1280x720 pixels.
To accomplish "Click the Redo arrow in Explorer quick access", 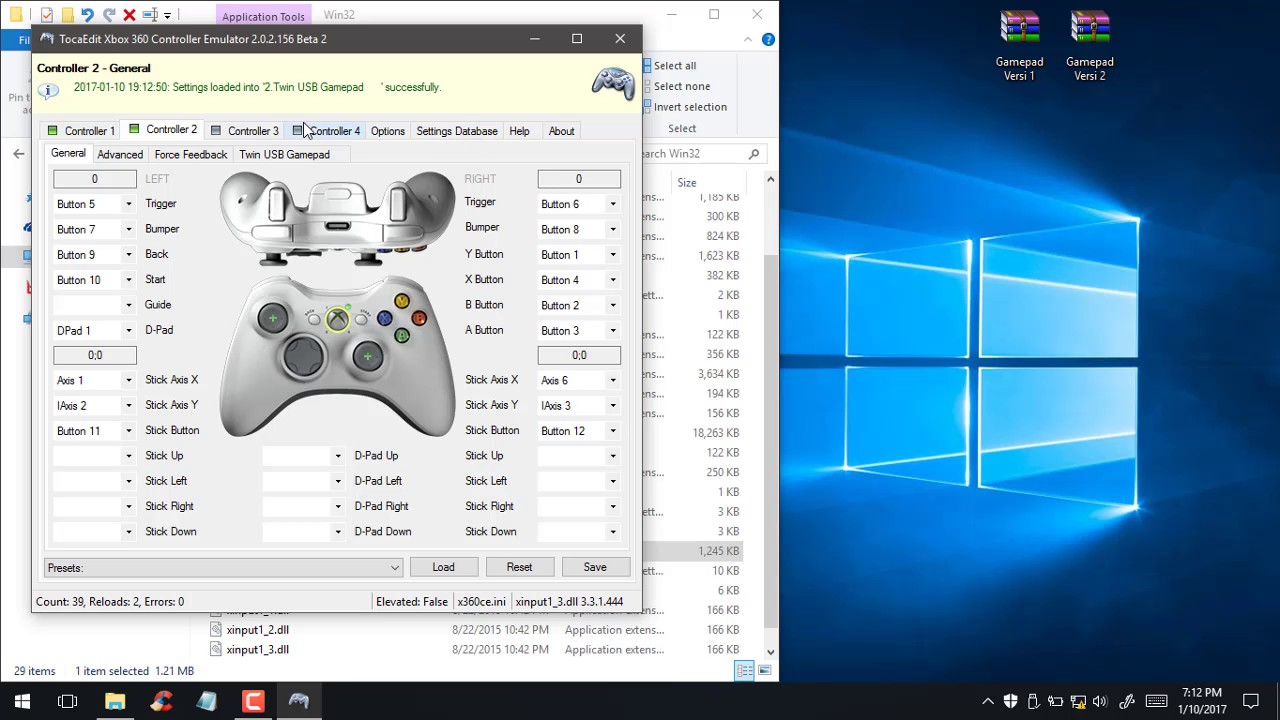I will coord(108,15).
